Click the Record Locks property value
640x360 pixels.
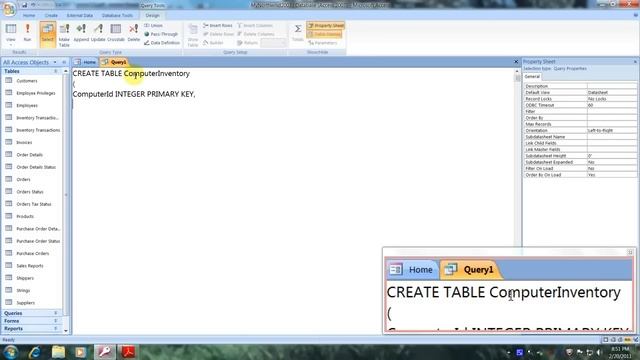611,99
